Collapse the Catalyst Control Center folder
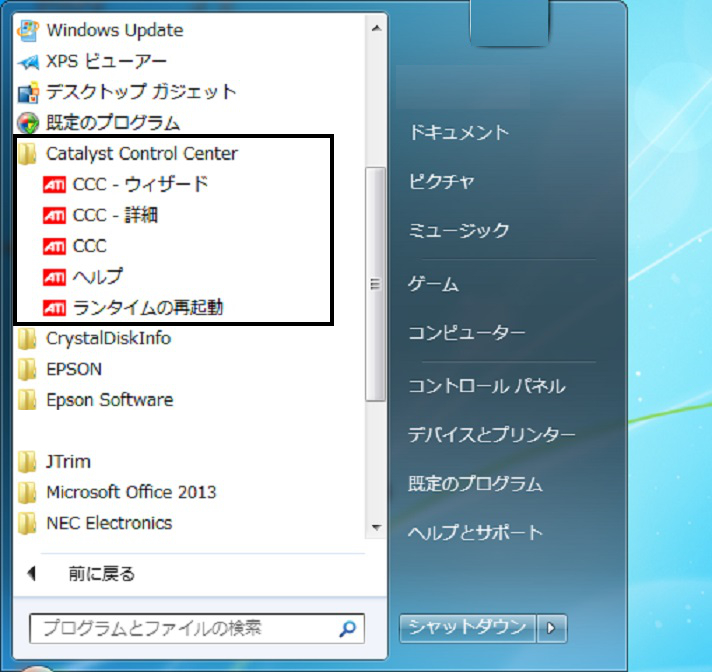The height and width of the screenshot is (672, 712). tap(142, 154)
